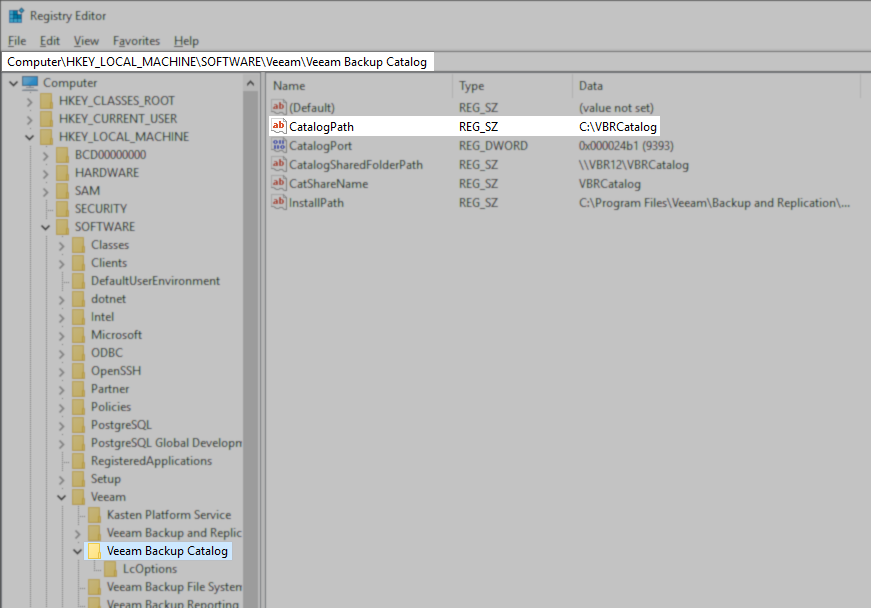Click the CatalogPort DWORD value icon
This screenshot has width=871, height=608.
point(279,145)
